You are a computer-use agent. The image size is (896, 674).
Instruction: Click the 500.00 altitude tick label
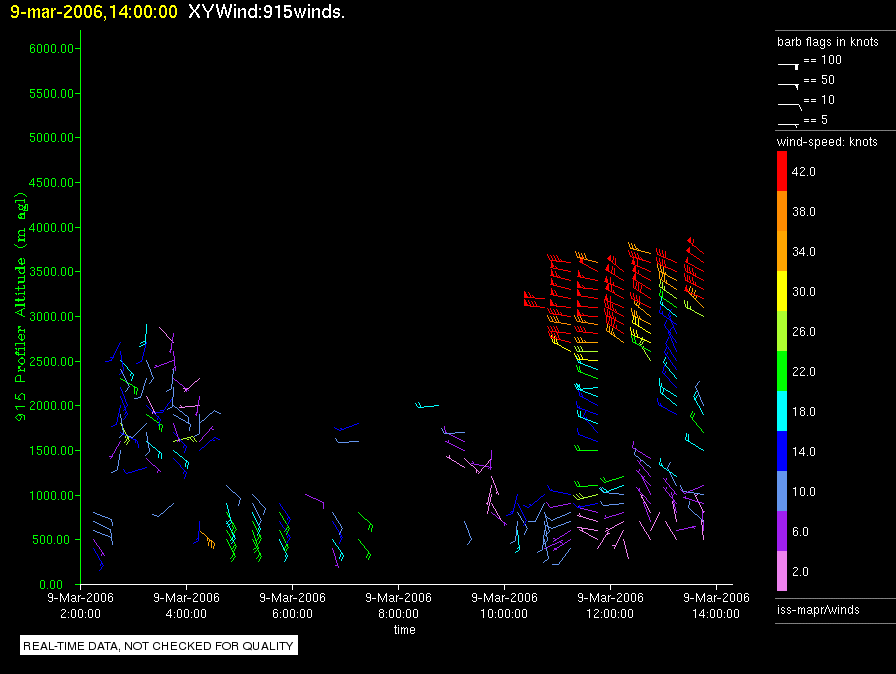pyautogui.click(x=55, y=540)
